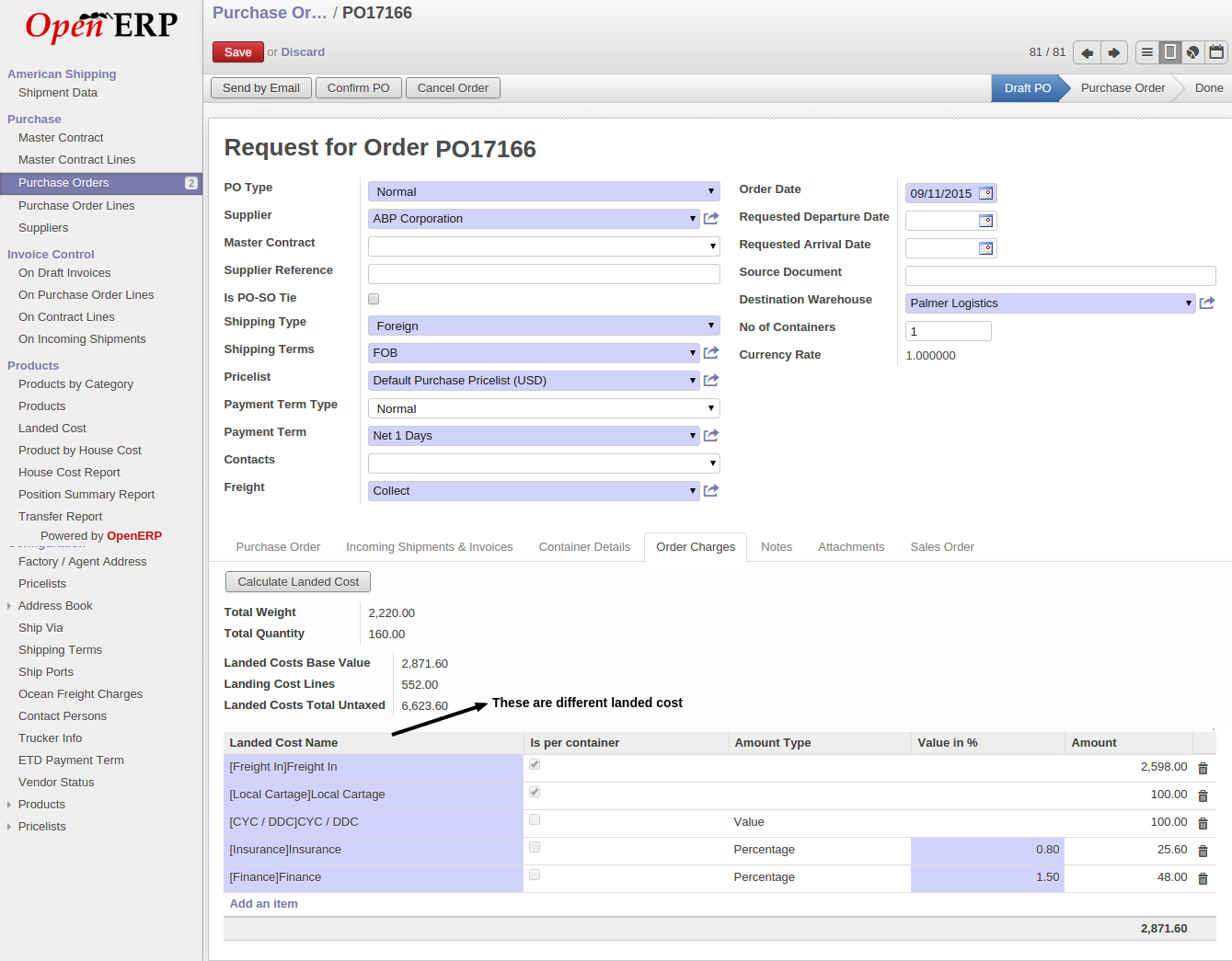Toggle per-container checkbox for Finance
1232x961 pixels.
click(535, 875)
